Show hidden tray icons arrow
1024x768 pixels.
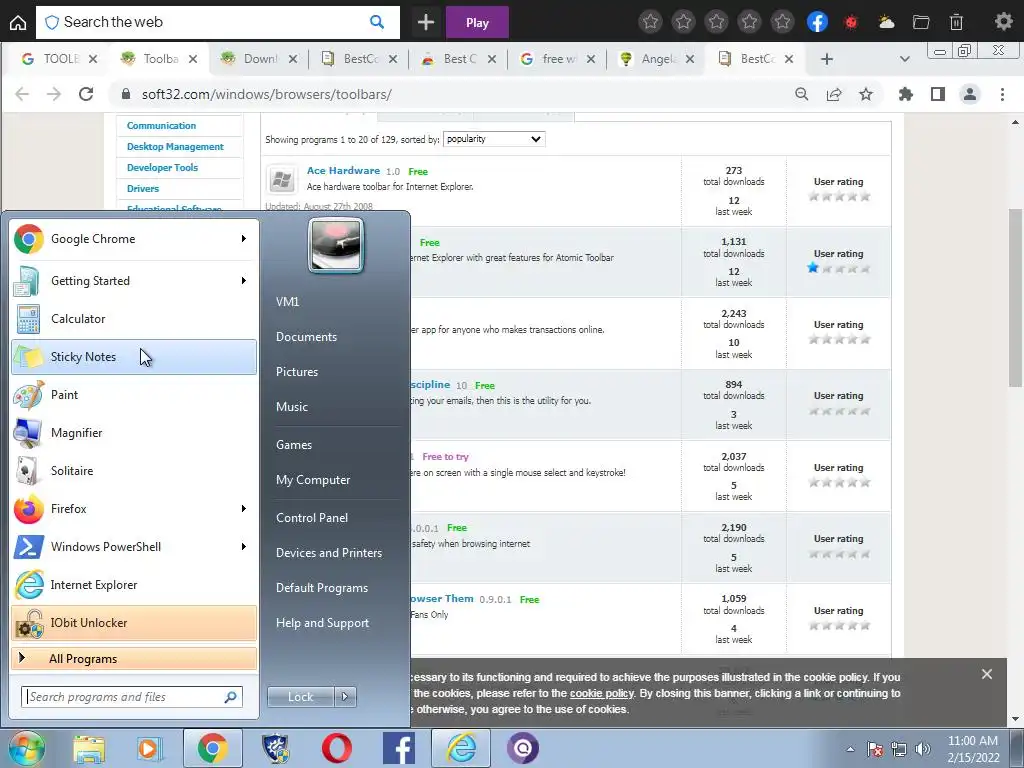click(850, 748)
